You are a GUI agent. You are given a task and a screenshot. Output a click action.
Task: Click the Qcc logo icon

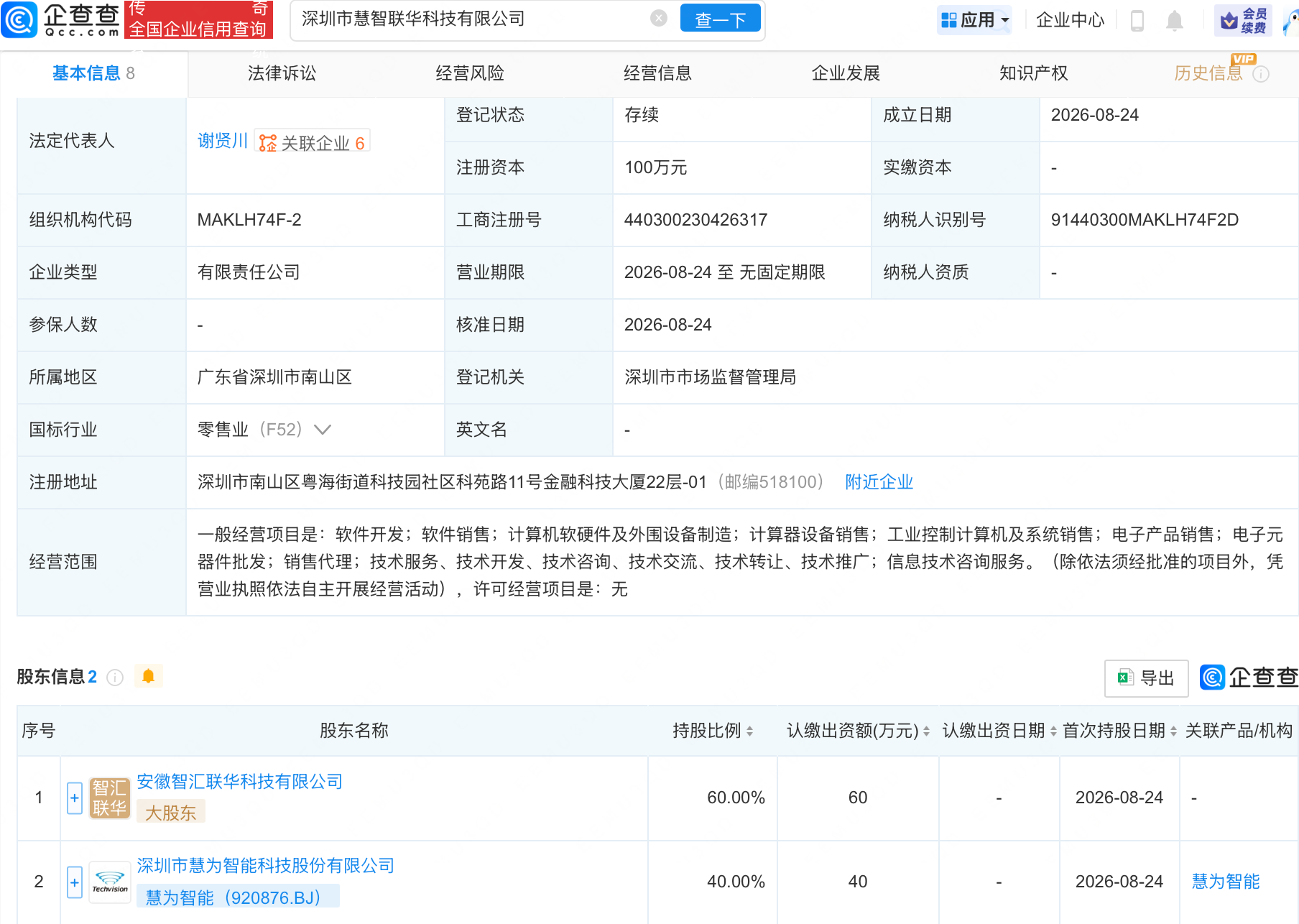[19, 19]
